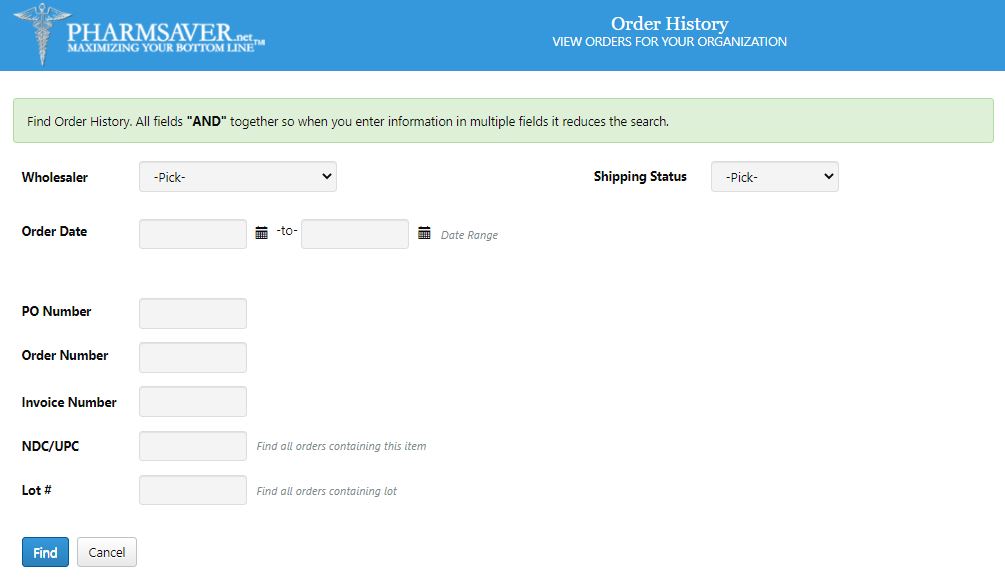
Task: Open the Wholesaler dropdown
Action: pyautogui.click(x=238, y=176)
